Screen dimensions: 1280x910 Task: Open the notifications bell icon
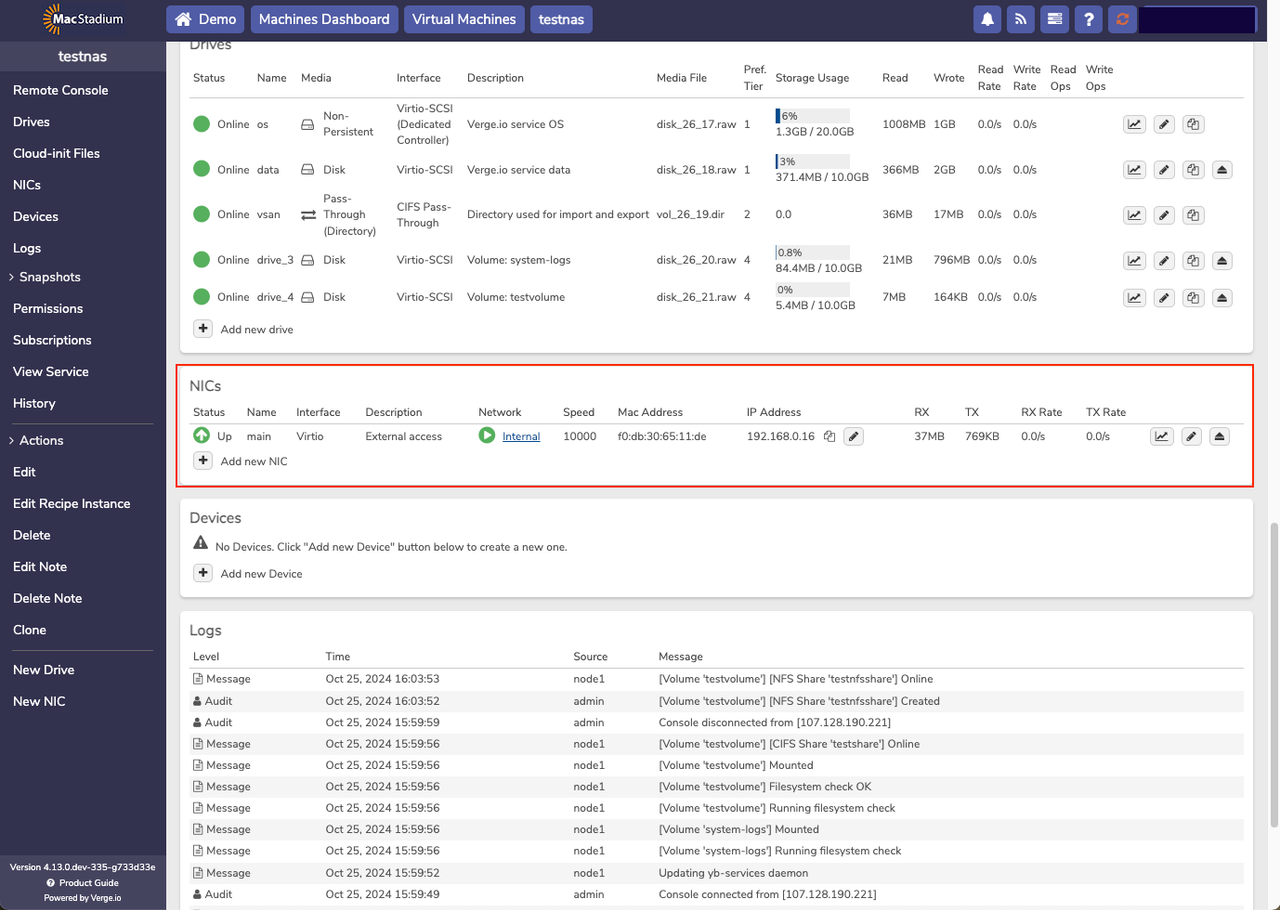coord(987,19)
